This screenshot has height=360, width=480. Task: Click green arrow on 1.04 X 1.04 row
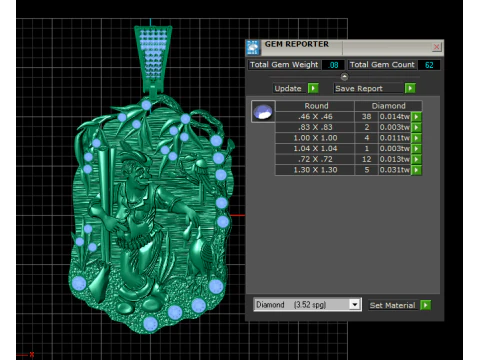pyautogui.click(x=416, y=149)
